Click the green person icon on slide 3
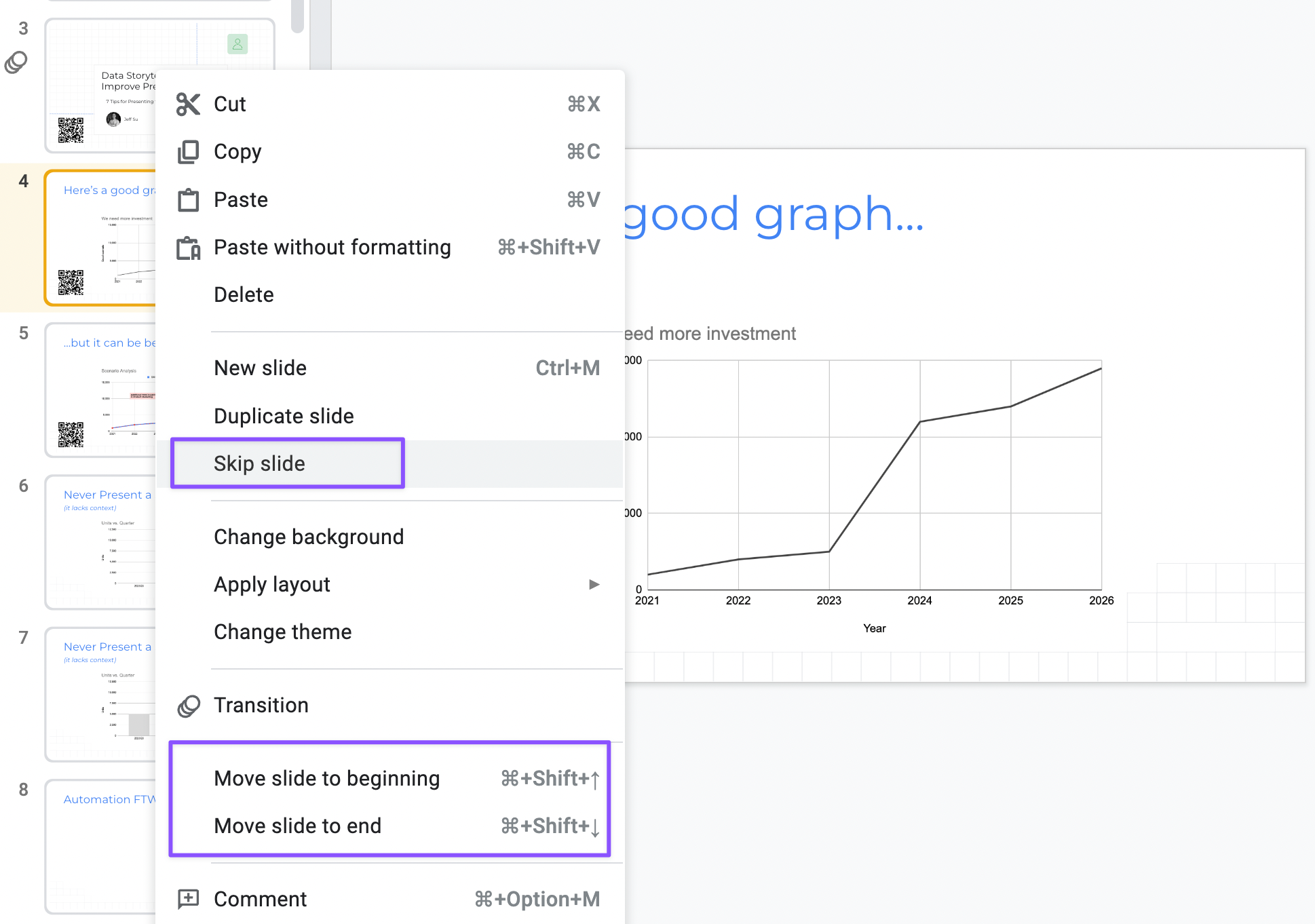 pyautogui.click(x=237, y=44)
